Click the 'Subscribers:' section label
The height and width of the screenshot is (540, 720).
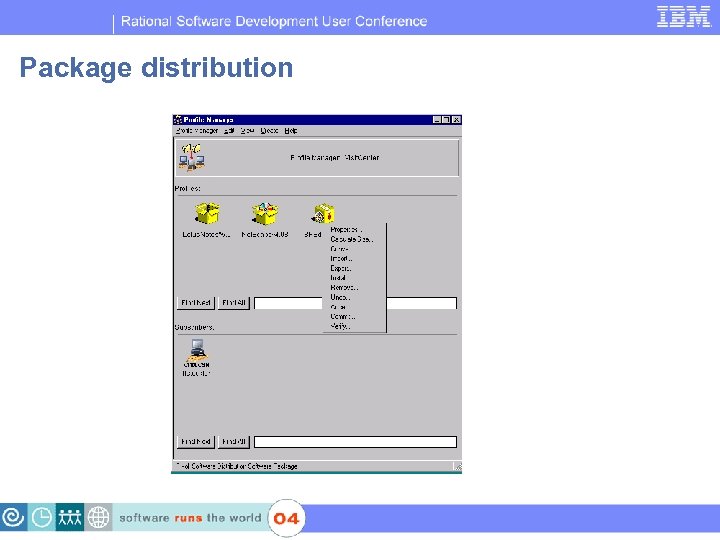point(194,327)
